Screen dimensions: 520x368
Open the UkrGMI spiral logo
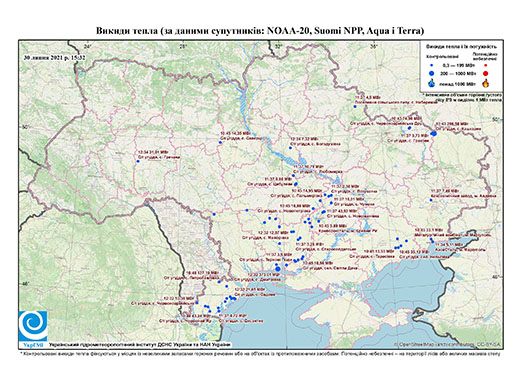[33, 327]
